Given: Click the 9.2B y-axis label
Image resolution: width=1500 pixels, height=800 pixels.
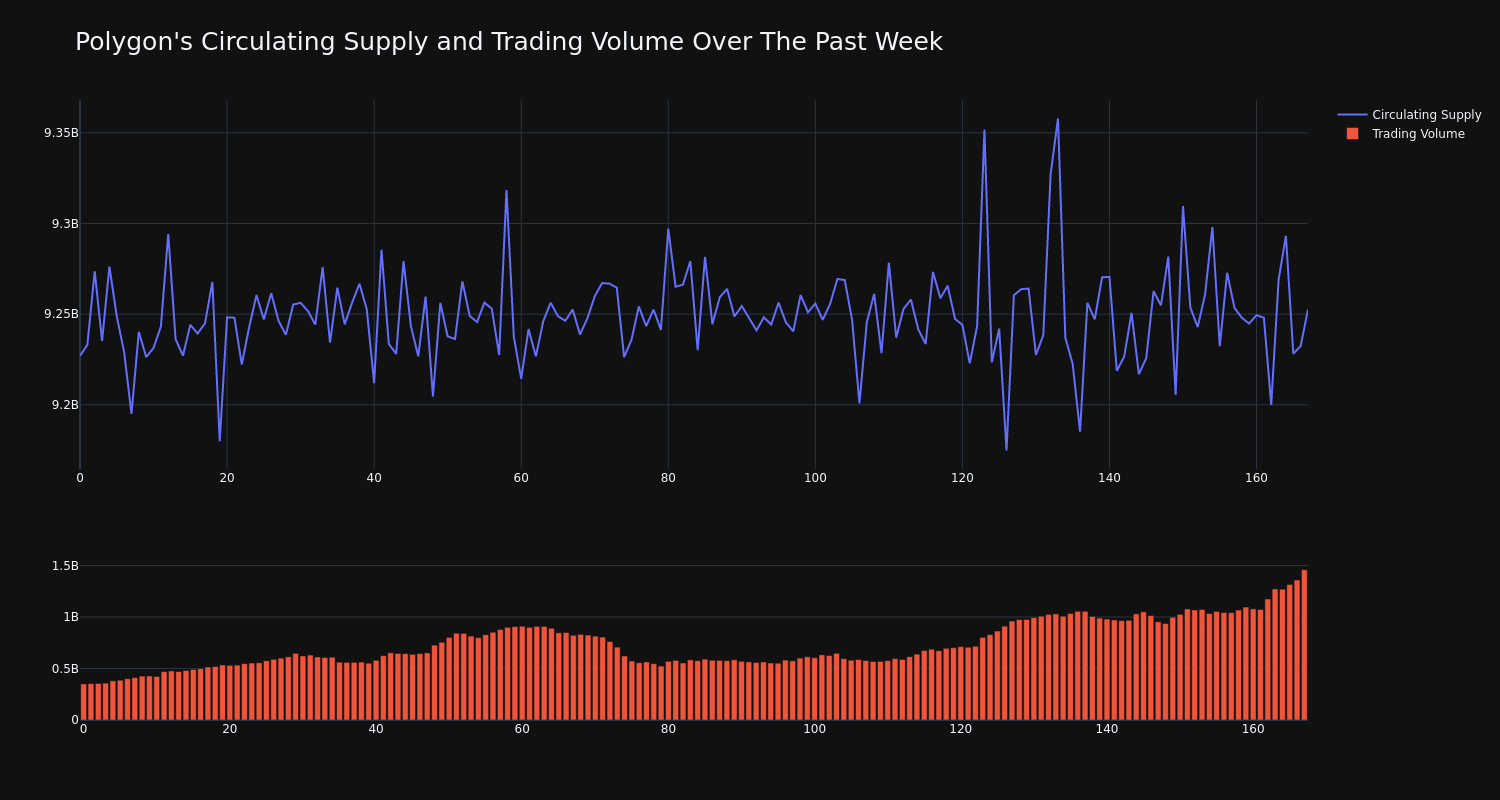Looking at the screenshot, I should [65, 405].
